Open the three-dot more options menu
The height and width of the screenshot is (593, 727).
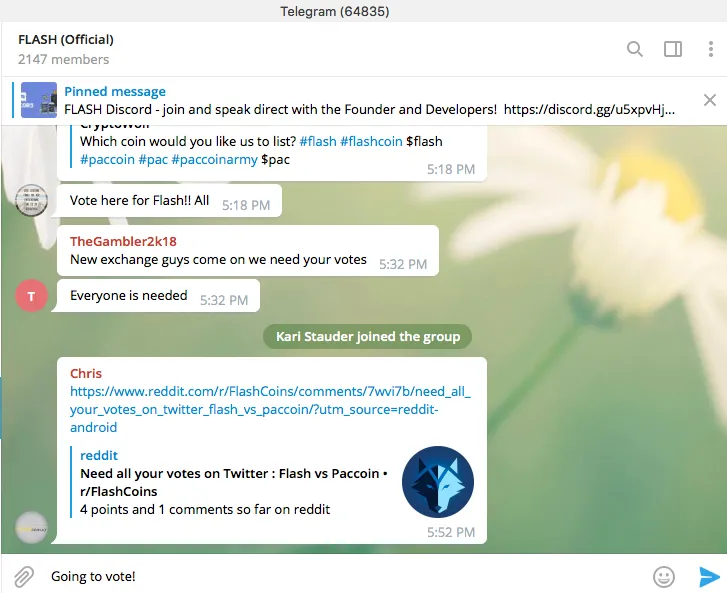point(710,49)
